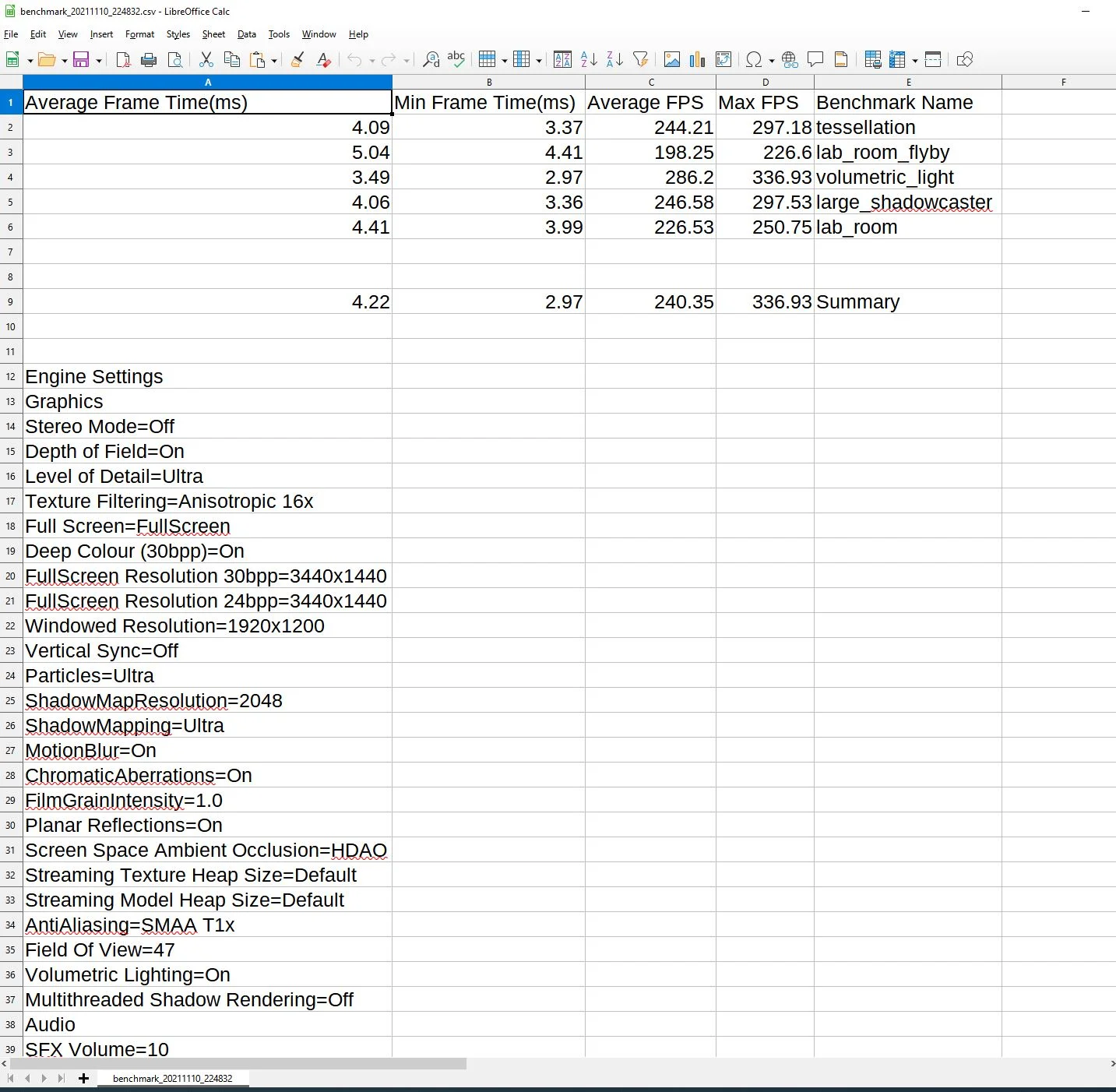Open the Format menu
Image resolution: width=1116 pixels, height=1092 pixels.
139,34
